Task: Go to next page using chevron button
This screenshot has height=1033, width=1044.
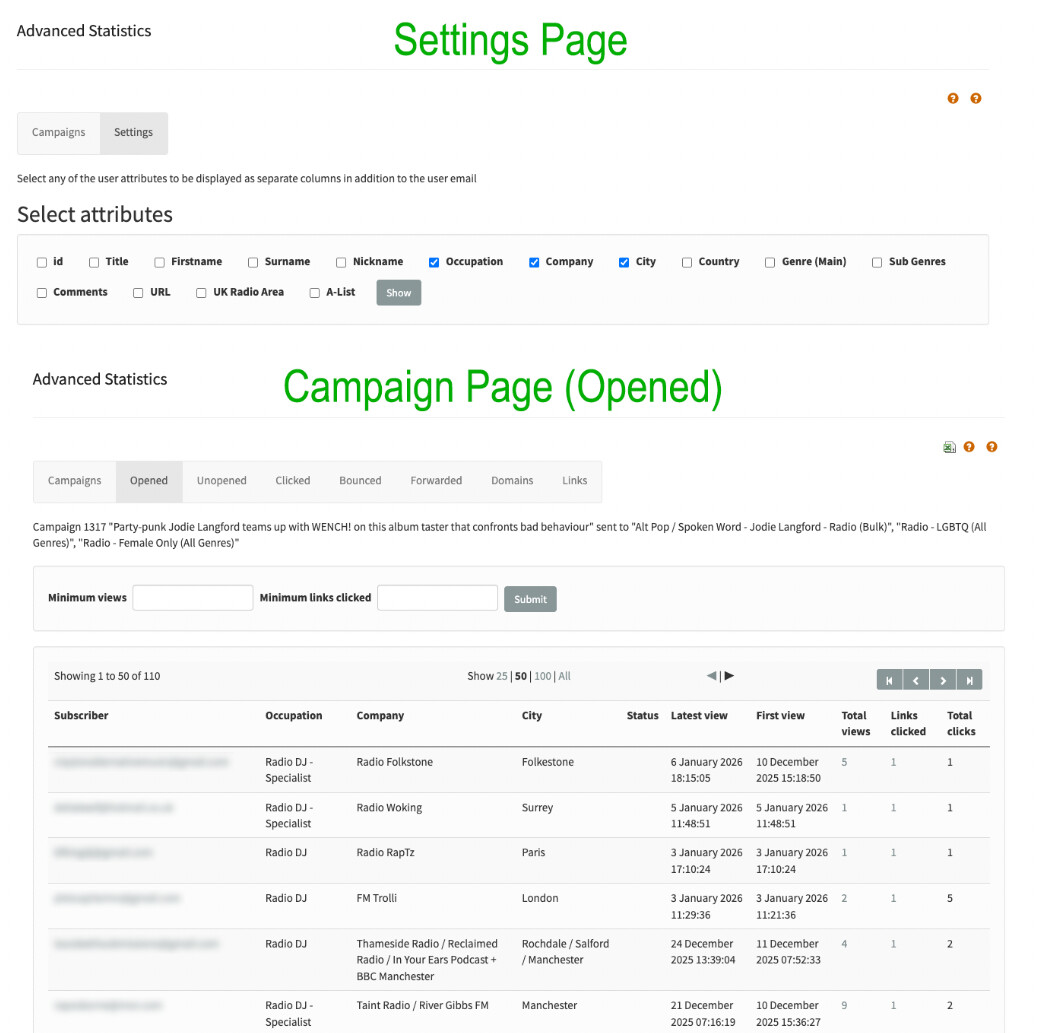Action: click(942, 680)
